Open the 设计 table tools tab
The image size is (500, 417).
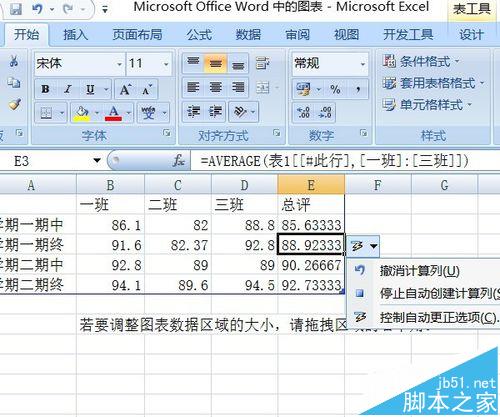click(471, 34)
